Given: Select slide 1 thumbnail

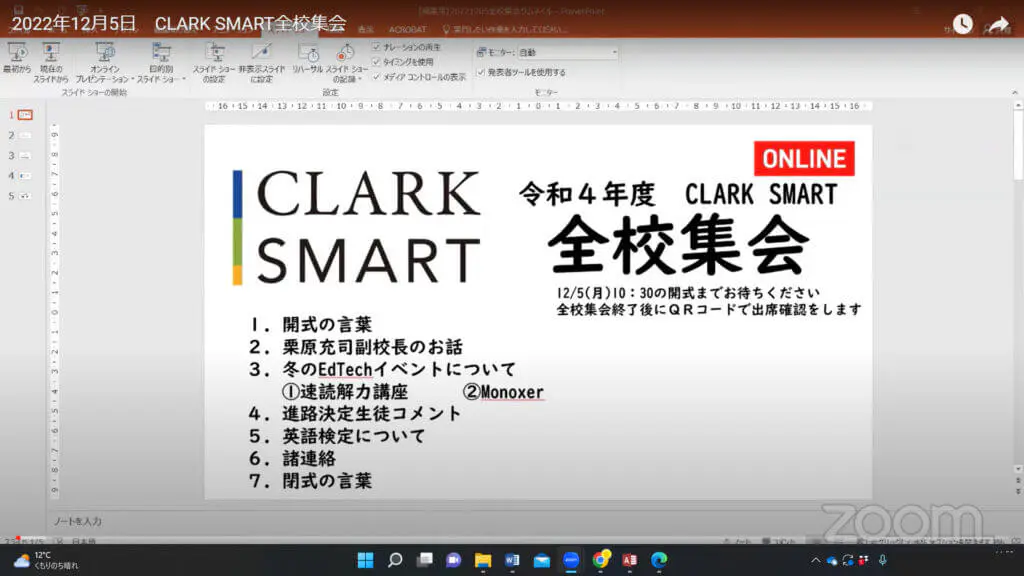Looking at the screenshot, I should click(25, 115).
